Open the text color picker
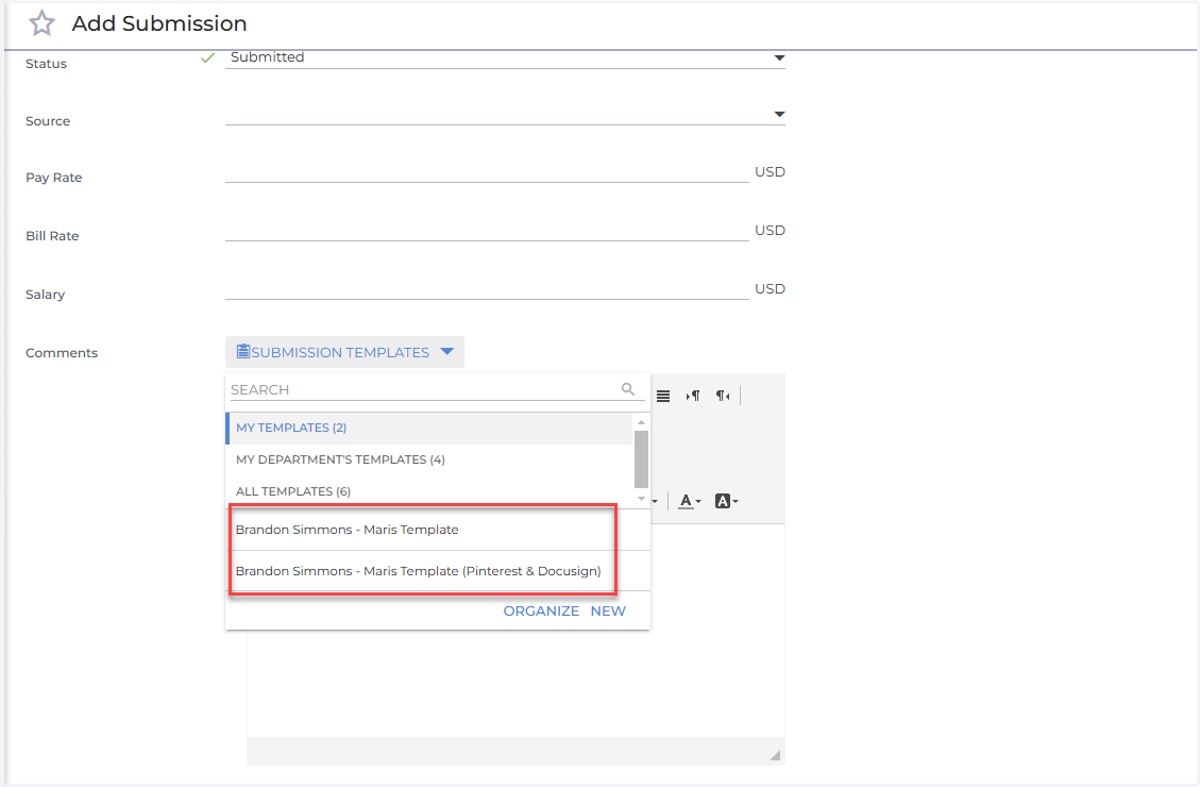The width and height of the screenshot is (1200, 787). click(x=690, y=501)
